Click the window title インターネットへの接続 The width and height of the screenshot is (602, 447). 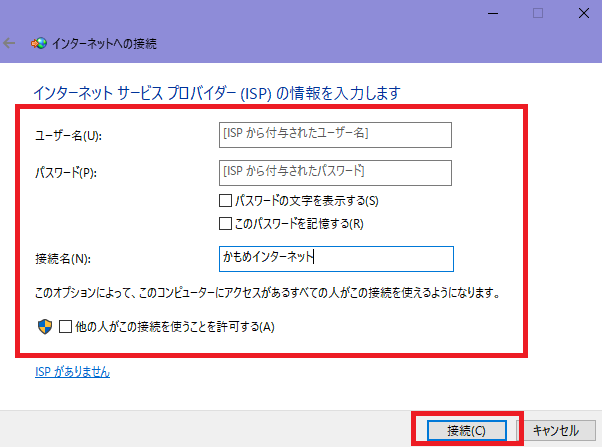point(104,43)
